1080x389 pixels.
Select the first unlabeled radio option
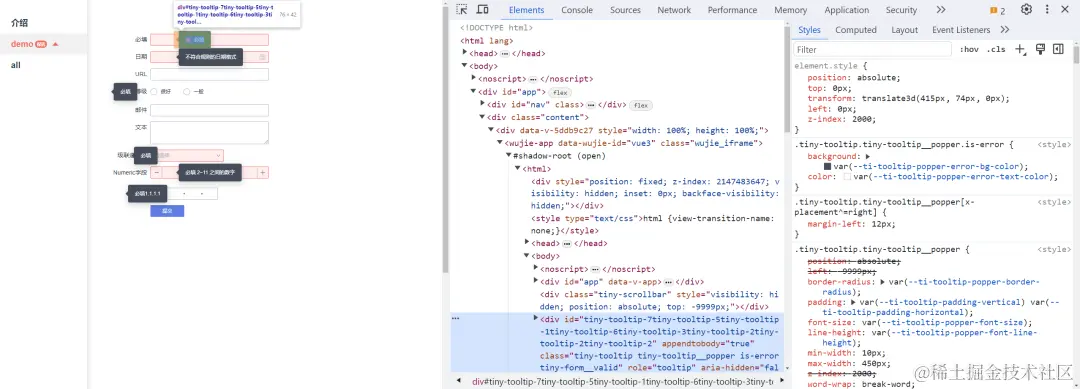(154, 92)
